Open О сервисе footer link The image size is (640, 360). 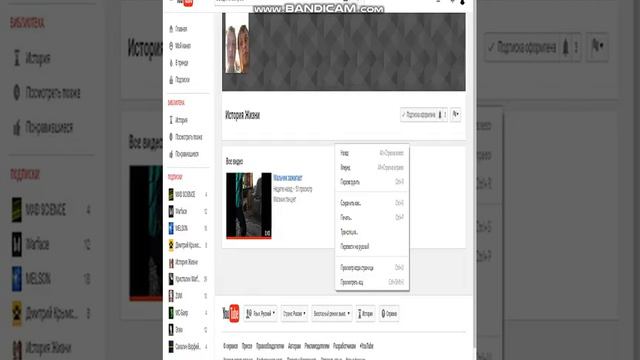coord(231,346)
